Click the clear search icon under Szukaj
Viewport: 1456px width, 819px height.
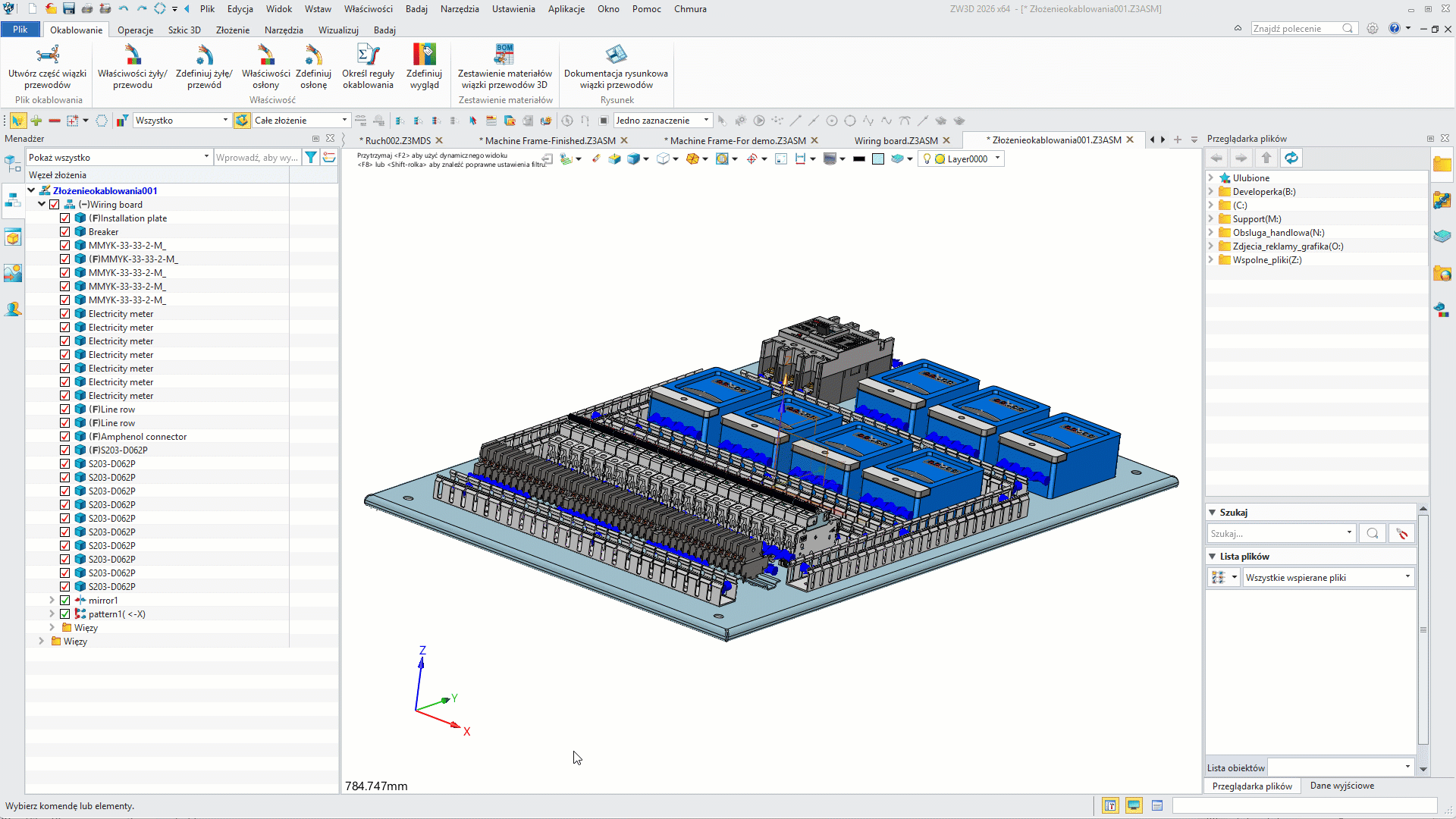coord(1402,533)
